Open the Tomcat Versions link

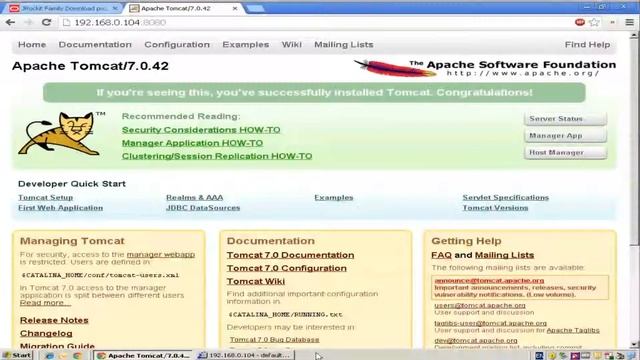point(495,208)
